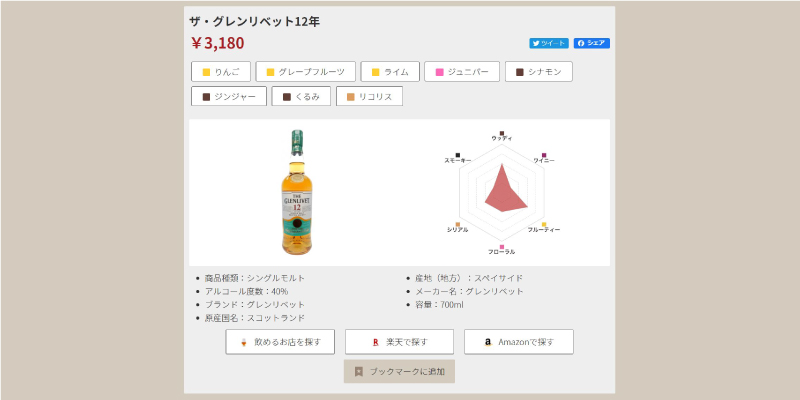The width and height of the screenshot is (800, 400).
Task: Select the ライム flavor tag
Action: (389, 72)
